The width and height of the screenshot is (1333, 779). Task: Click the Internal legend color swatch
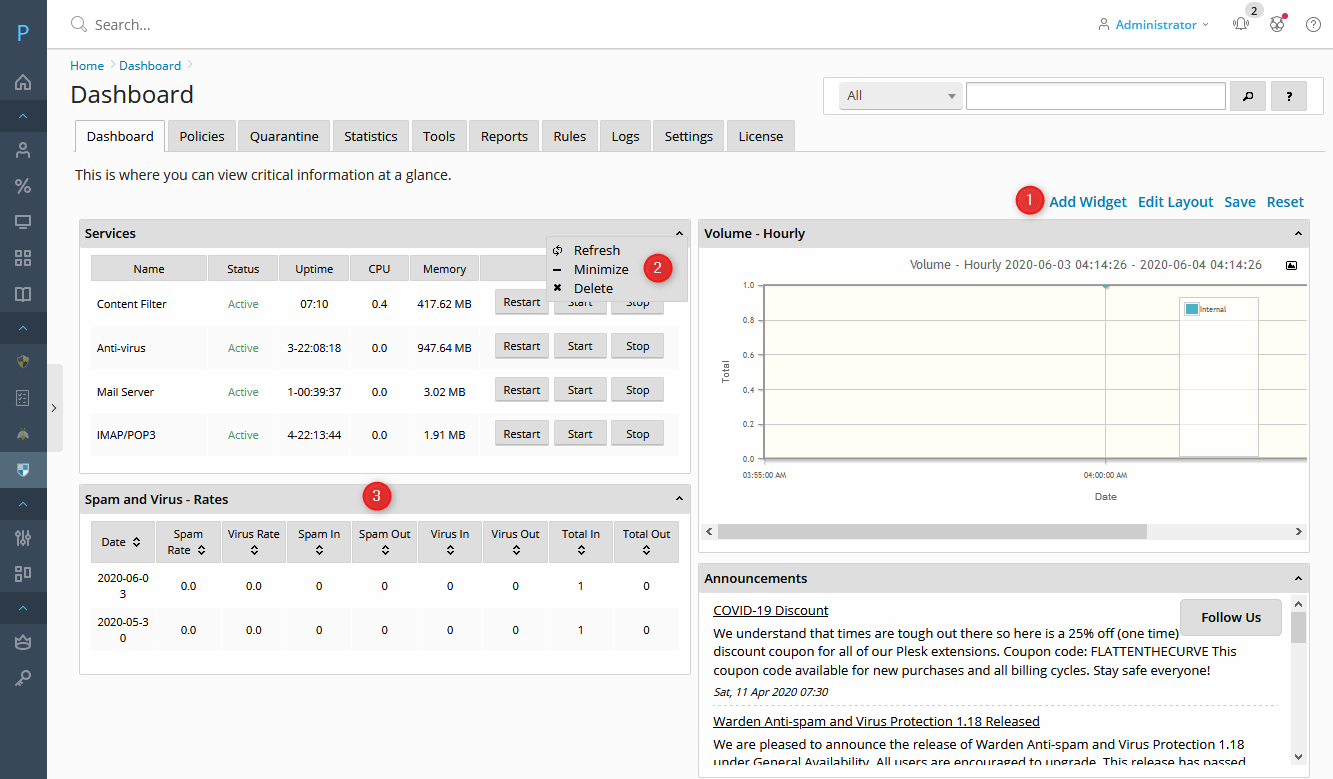1191,309
